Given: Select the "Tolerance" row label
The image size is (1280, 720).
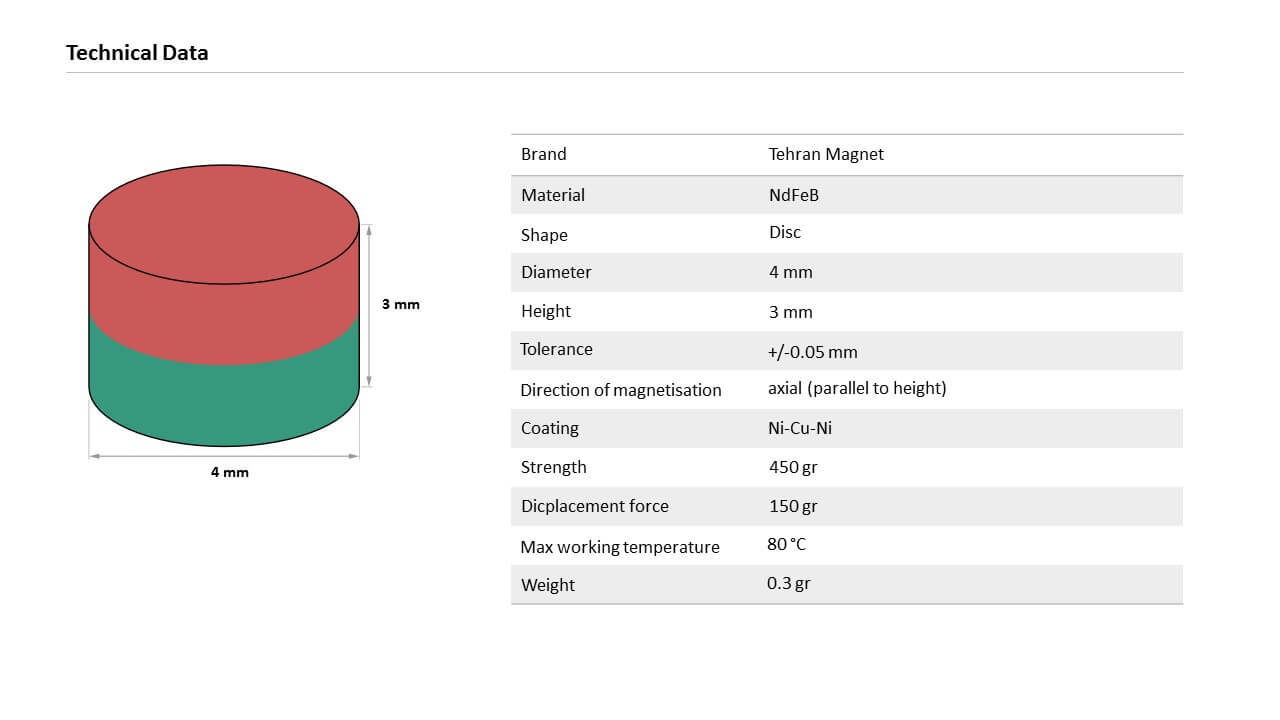Looking at the screenshot, I should [x=556, y=349].
